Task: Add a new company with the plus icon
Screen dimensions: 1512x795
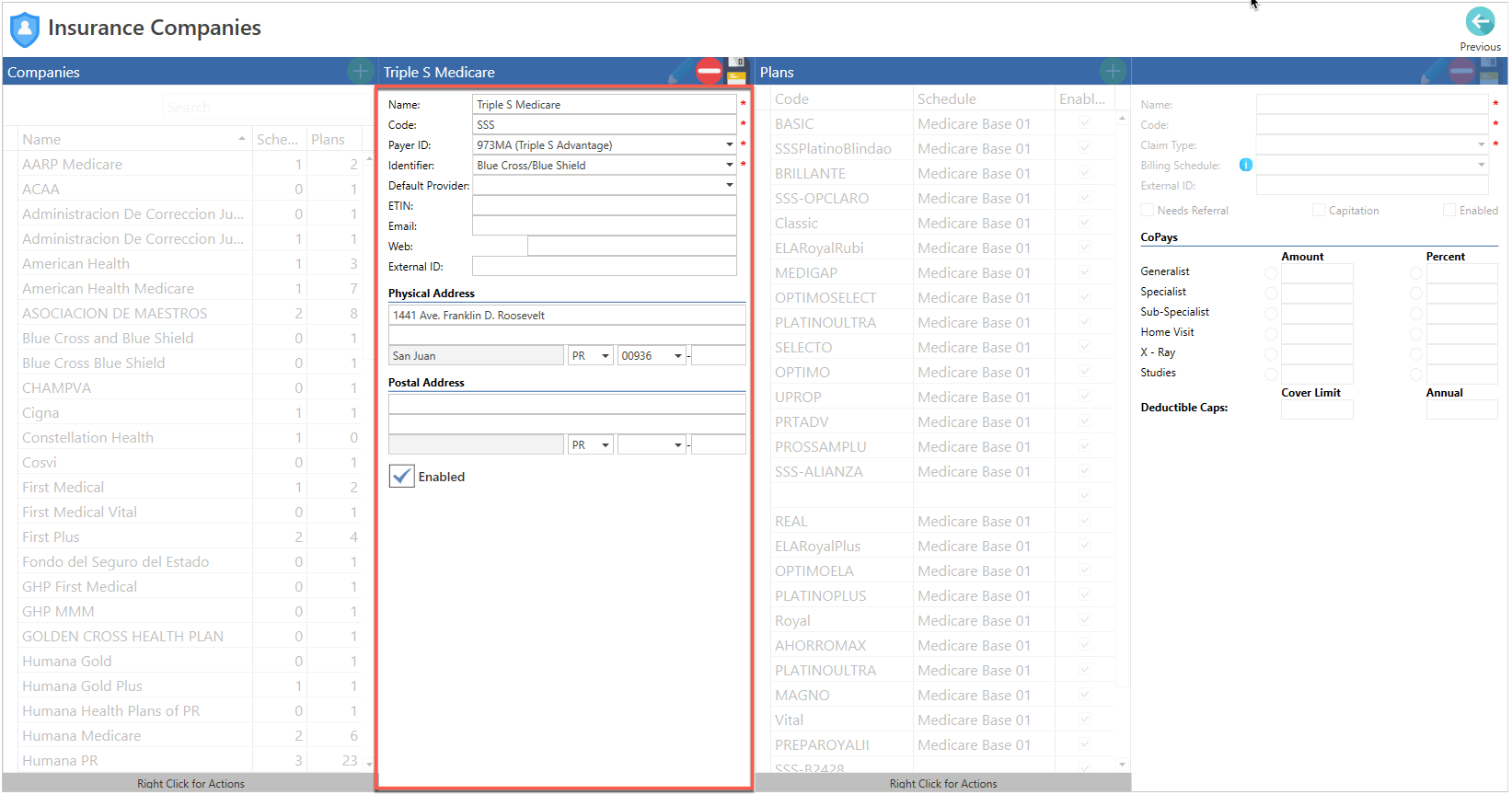Action: [x=360, y=71]
